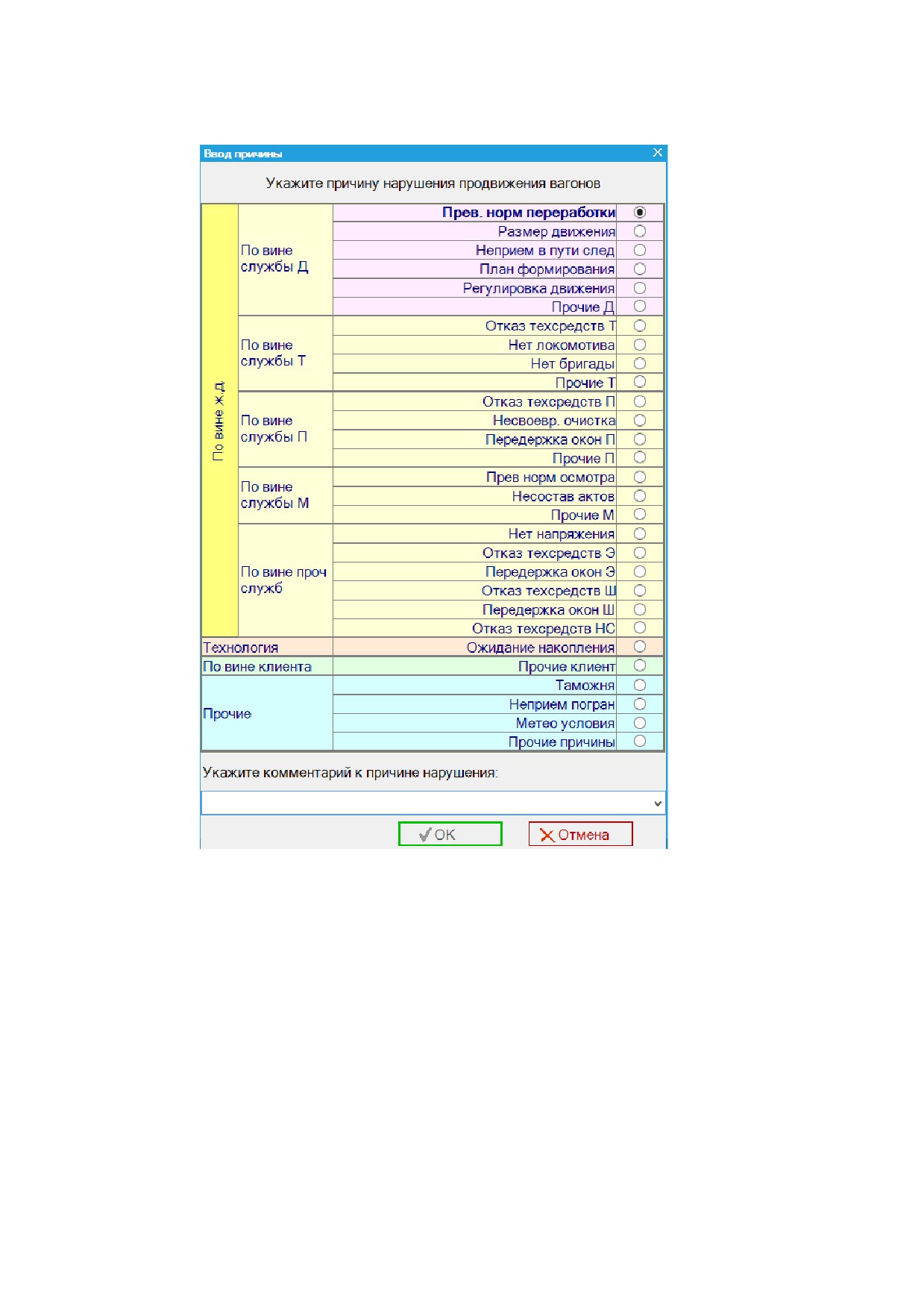
Task: Select Нет напряжения radio button
Action: [639, 533]
